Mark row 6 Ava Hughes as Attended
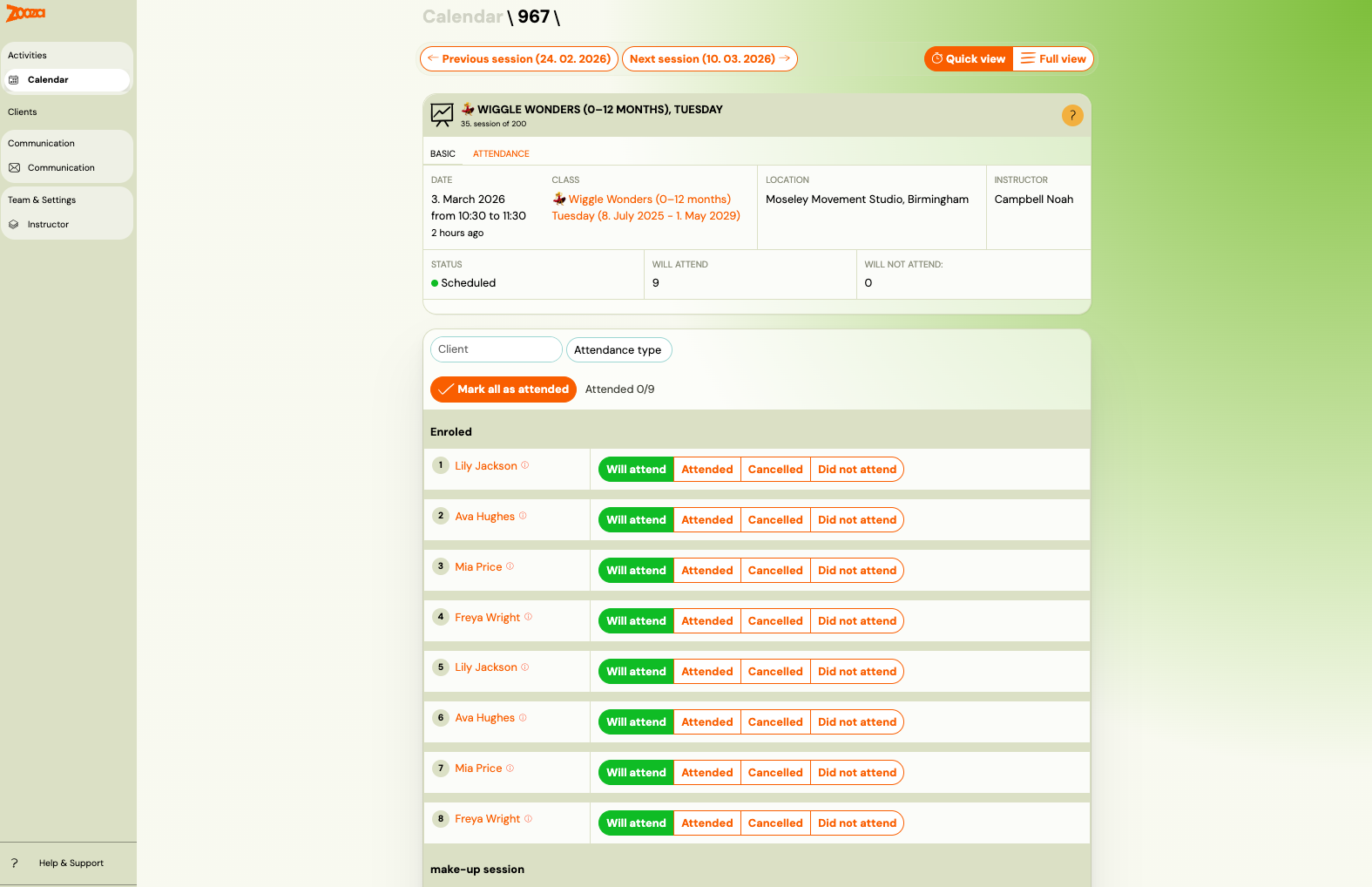The width and height of the screenshot is (1372, 887). [707, 722]
